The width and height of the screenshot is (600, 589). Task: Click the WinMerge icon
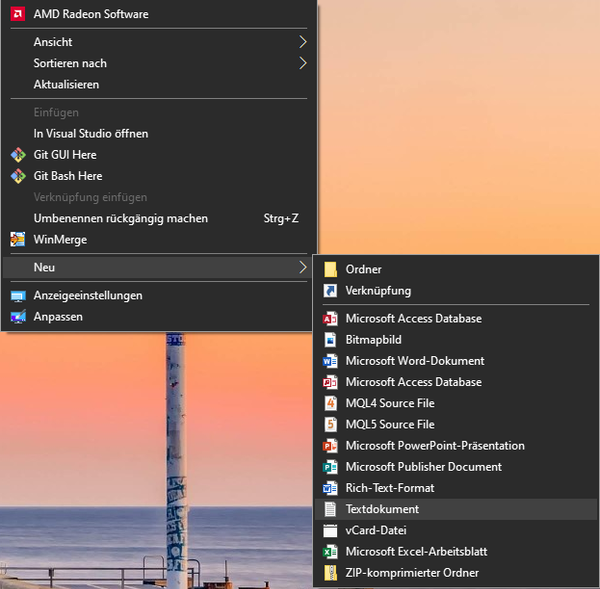(x=17, y=240)
